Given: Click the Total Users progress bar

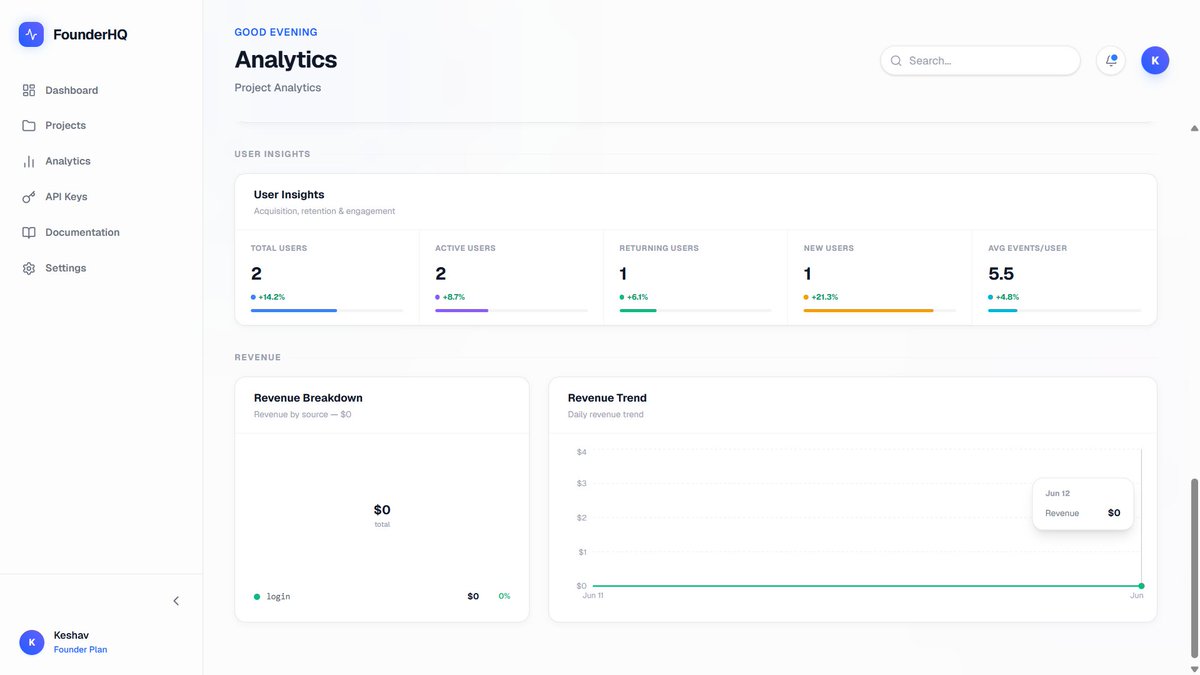Looking at the screenshot, I should coord(327,311).
